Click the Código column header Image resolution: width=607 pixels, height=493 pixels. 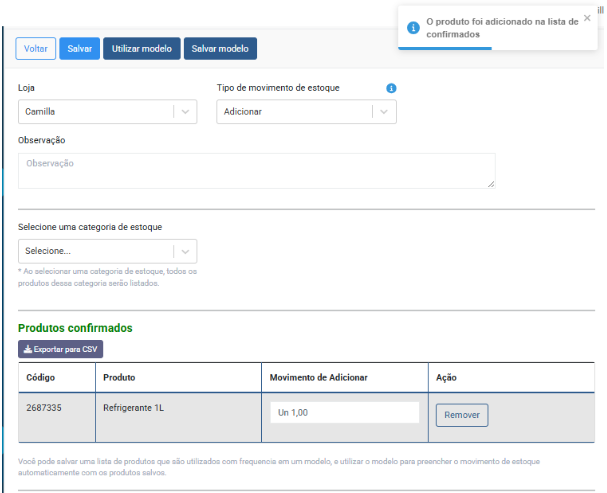coord(41,377)
